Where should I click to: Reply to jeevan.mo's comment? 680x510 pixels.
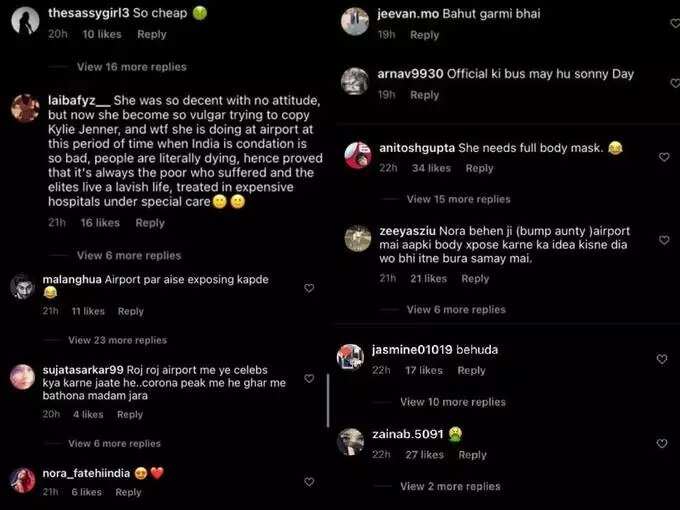[x=425, y=35]
